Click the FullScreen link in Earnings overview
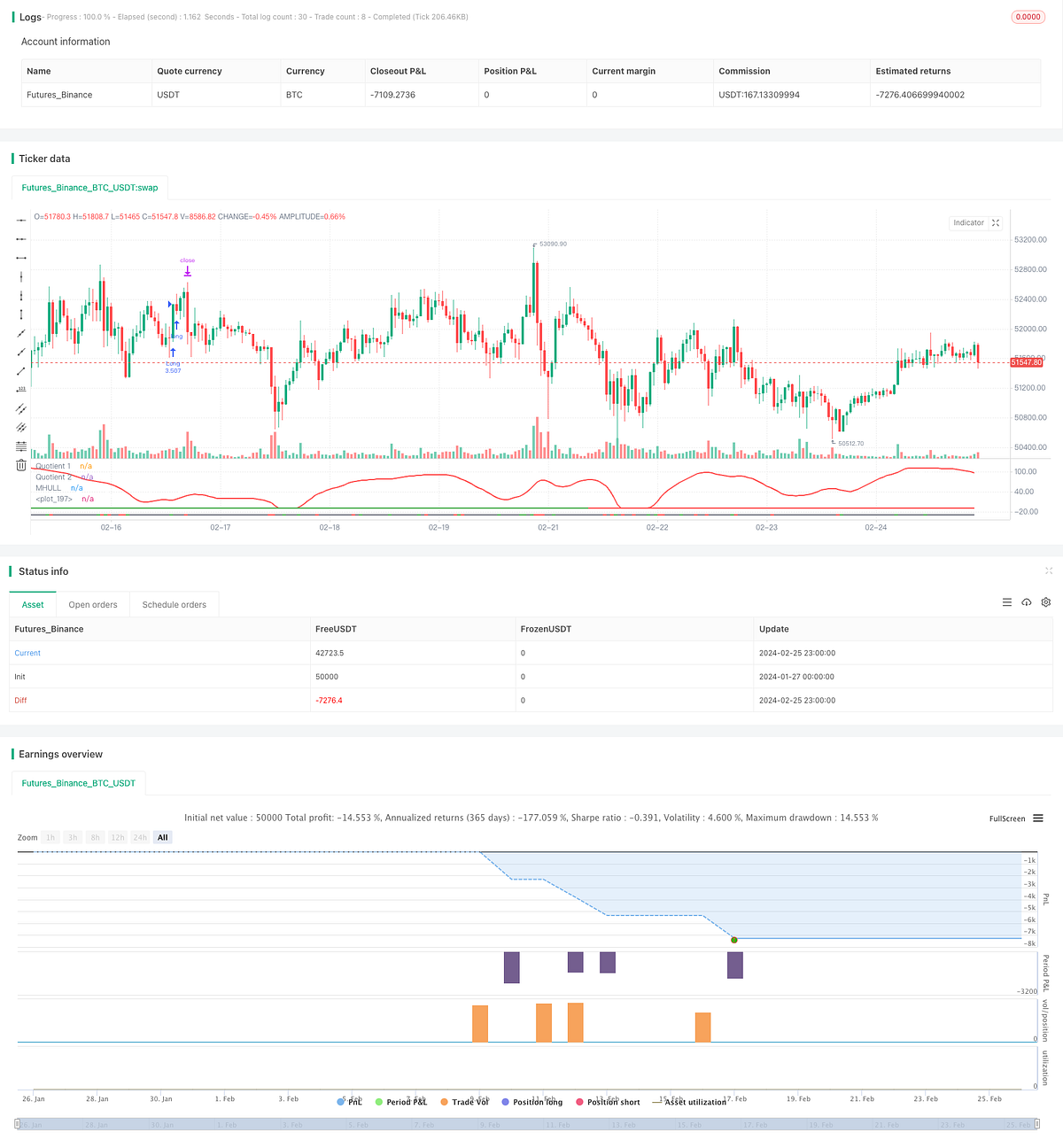This screenshot has height=1148, width=1063. [1006, 818]
